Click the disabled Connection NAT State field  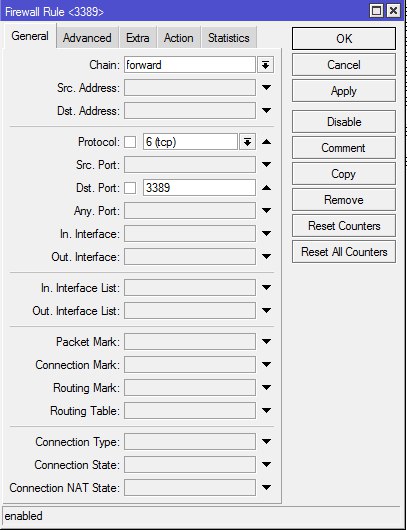point(190,488)
